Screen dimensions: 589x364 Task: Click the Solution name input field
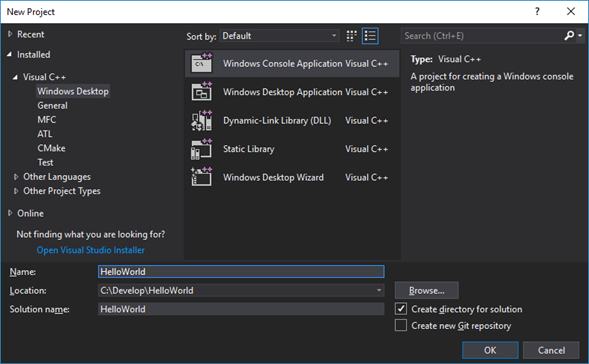click(x=241, y=309)
